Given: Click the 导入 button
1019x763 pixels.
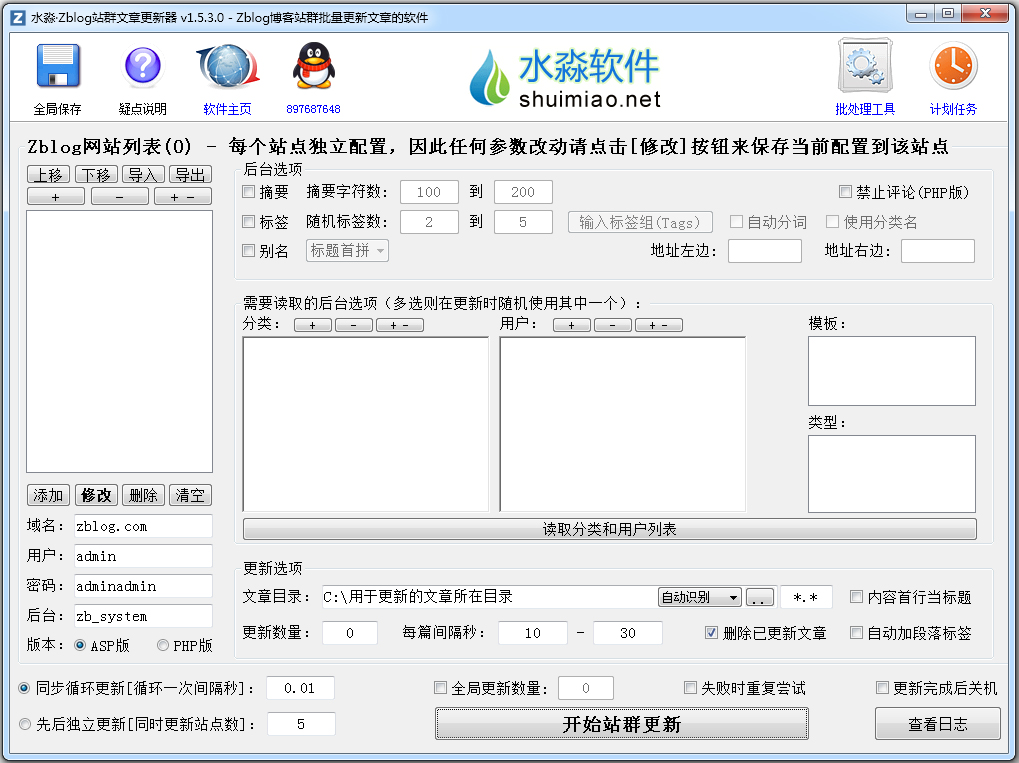Looking at the screenshot, I should click(143, 175).
